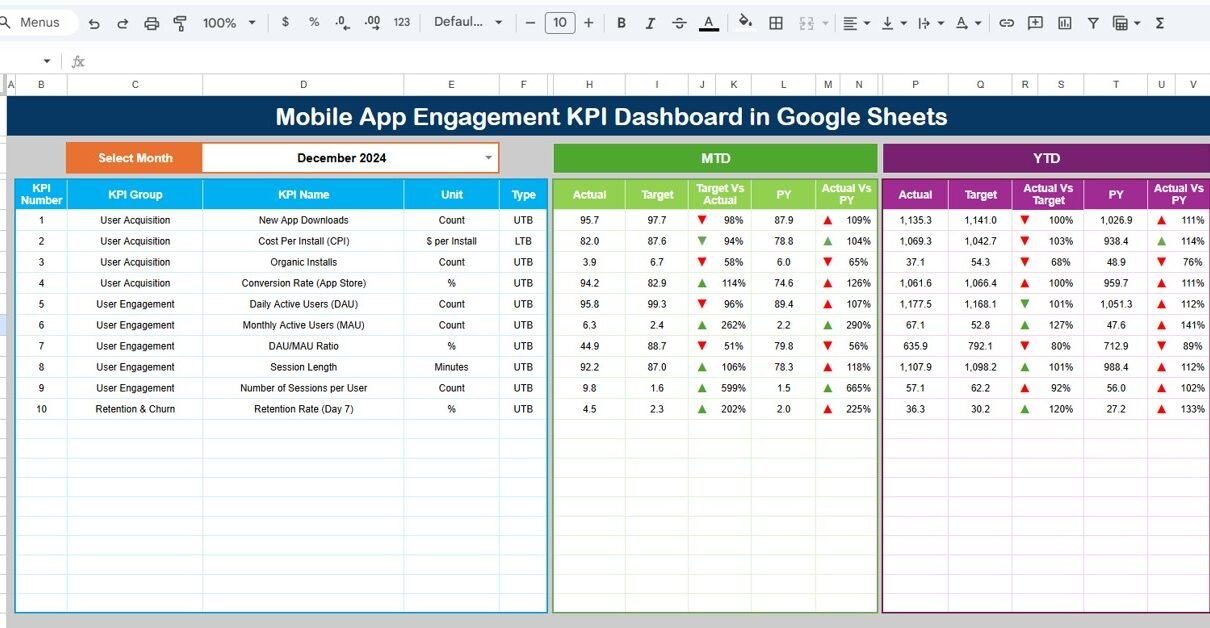Open the fill color bucket
1210x628 pixels.
point(745,22)
